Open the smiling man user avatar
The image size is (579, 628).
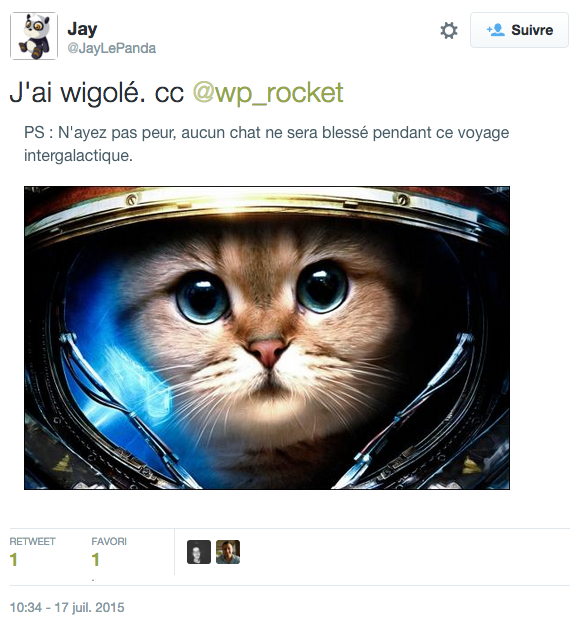click(x=228, y=552)
